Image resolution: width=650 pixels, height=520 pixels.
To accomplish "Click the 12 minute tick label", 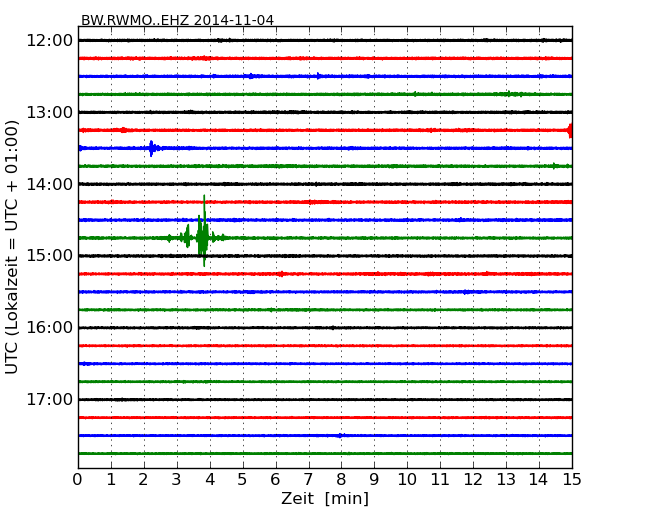I will point(473,480).
